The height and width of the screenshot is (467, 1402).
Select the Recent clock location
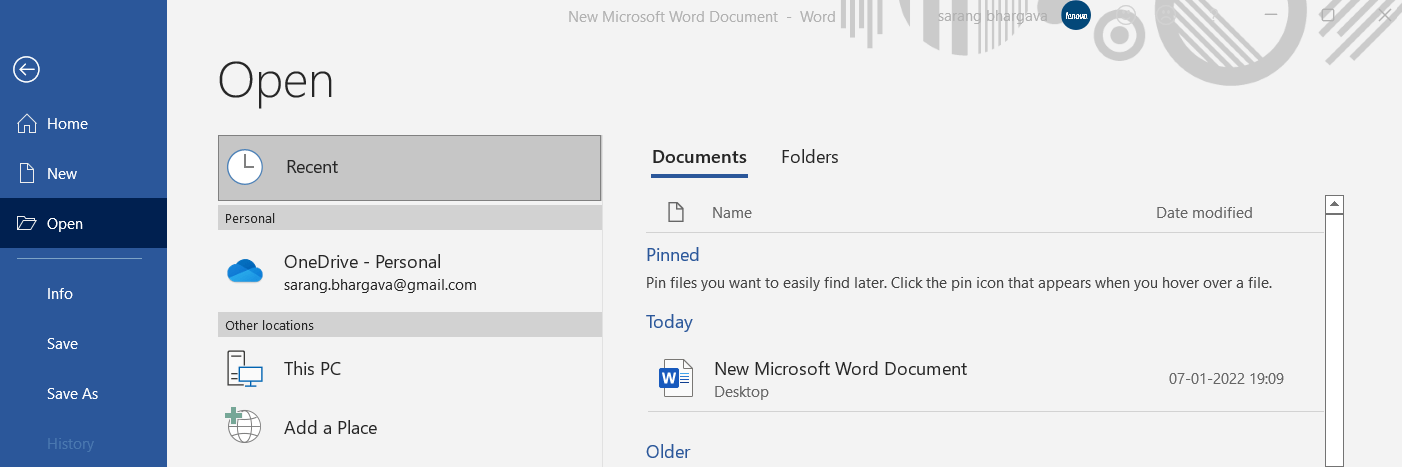coord(245,168)
